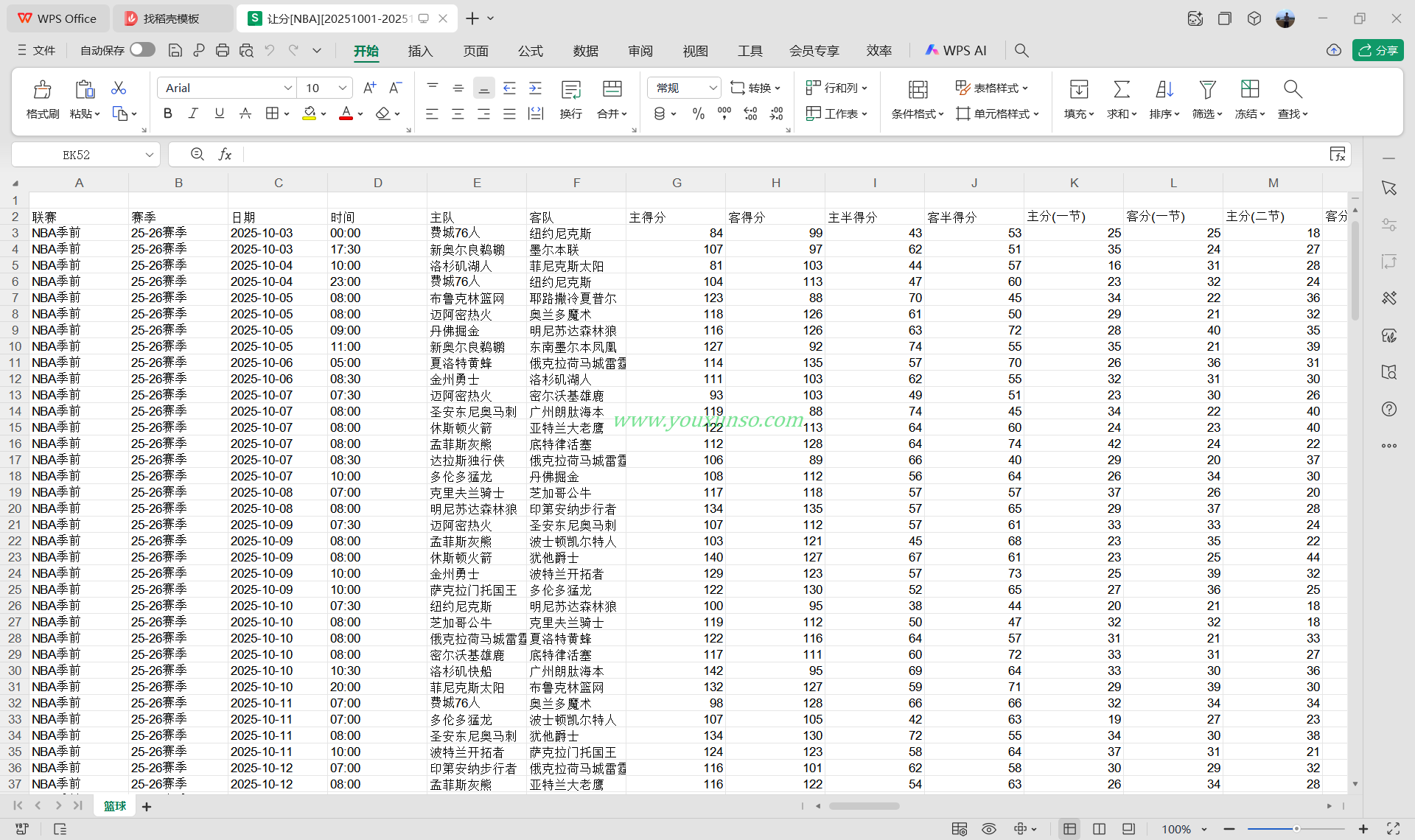This screenshot has height=840, width=1415.
Task: Decrease indent
Action: point(509,88)
